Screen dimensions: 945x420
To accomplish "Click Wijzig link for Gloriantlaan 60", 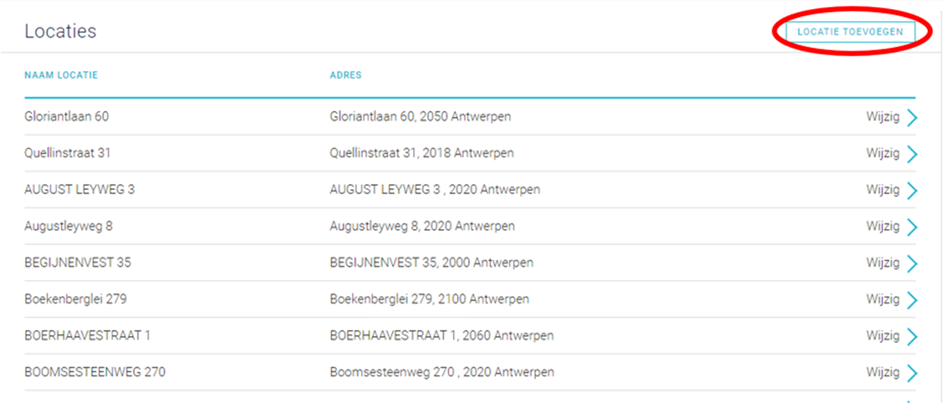I will [883, 118].
